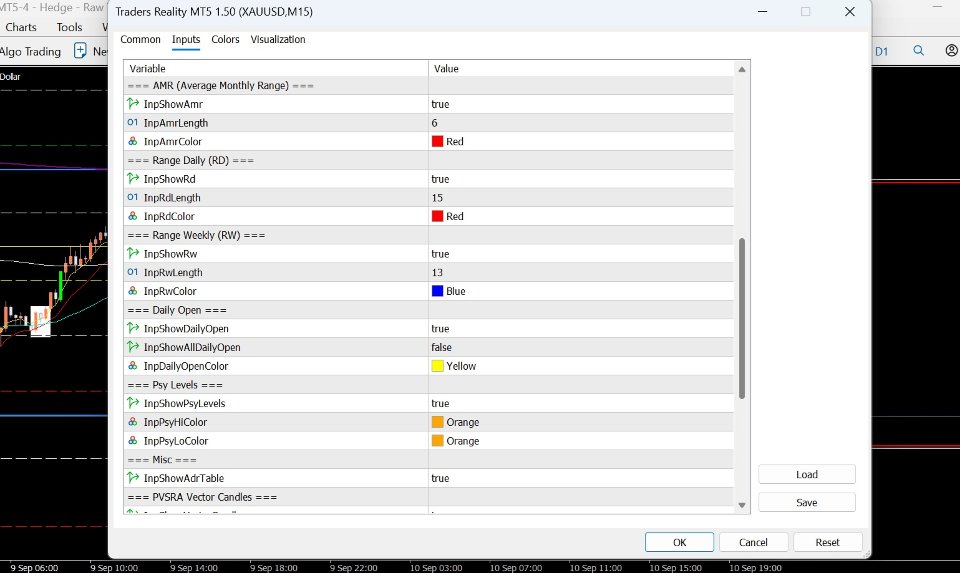
Task: Switch to the Visualization tab
Action: 277,39
